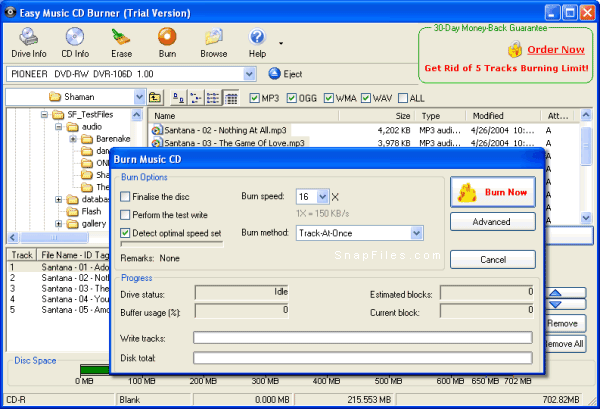
Task: Expand the Barenake folder node
Action: pyautogui.click(x=73, y=139)
